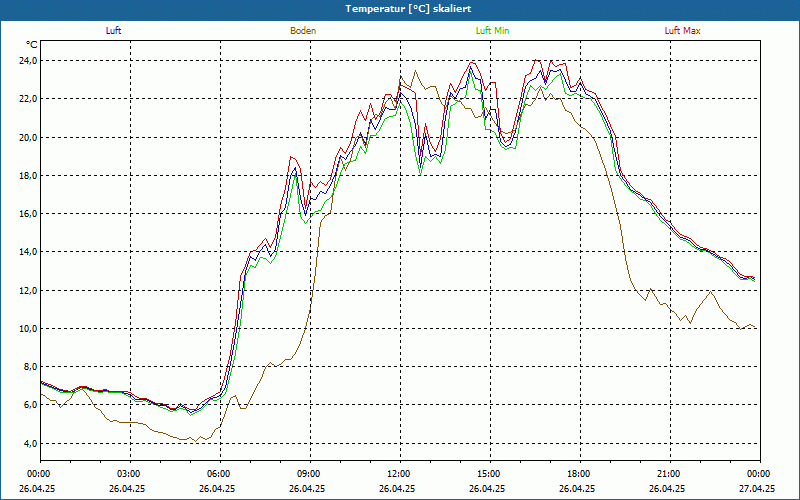
Task: Click the '09:00' time axis label
Action: (x=310, y=474)
